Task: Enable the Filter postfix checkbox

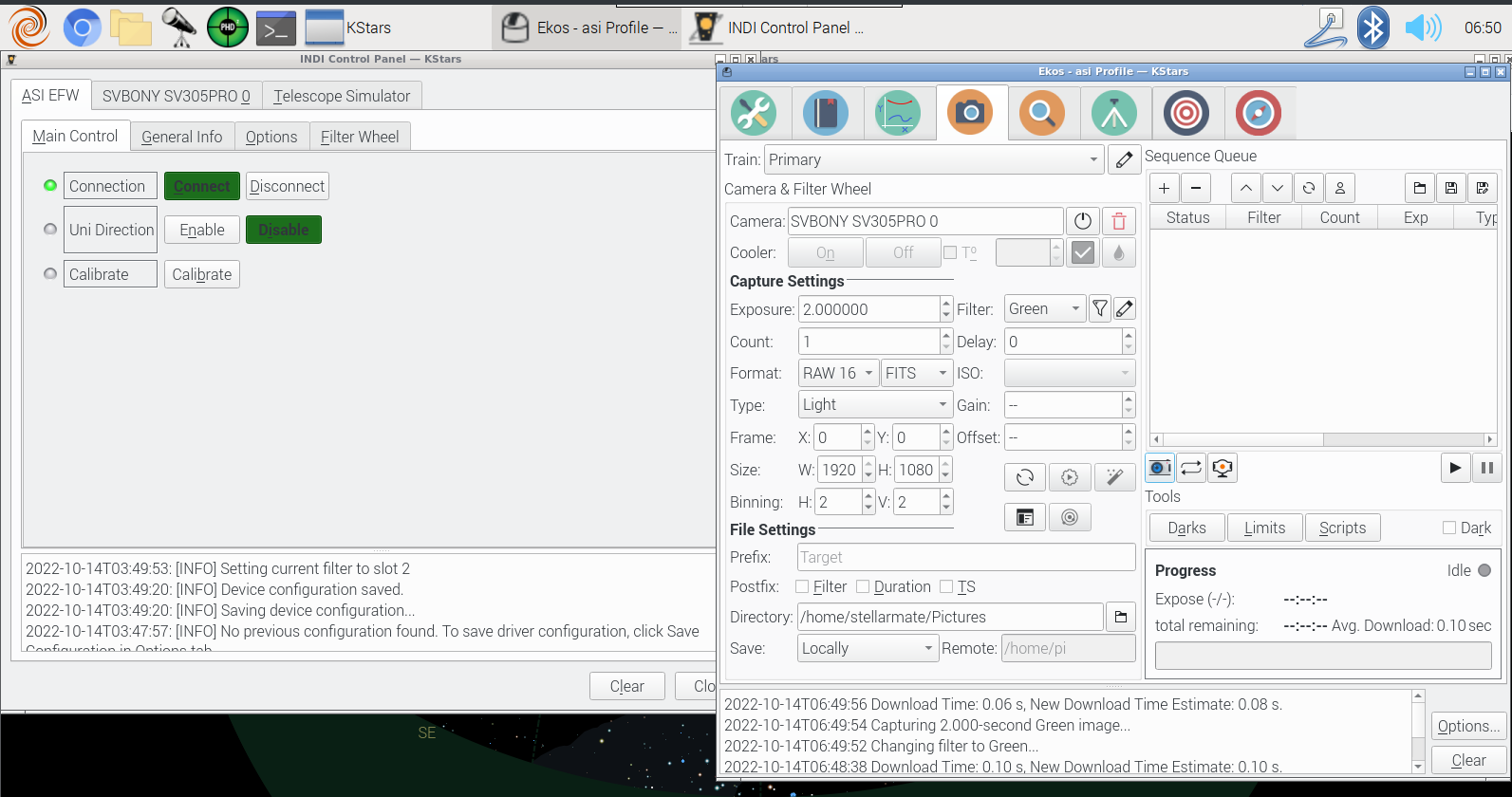Action: (x=802, y=586)
